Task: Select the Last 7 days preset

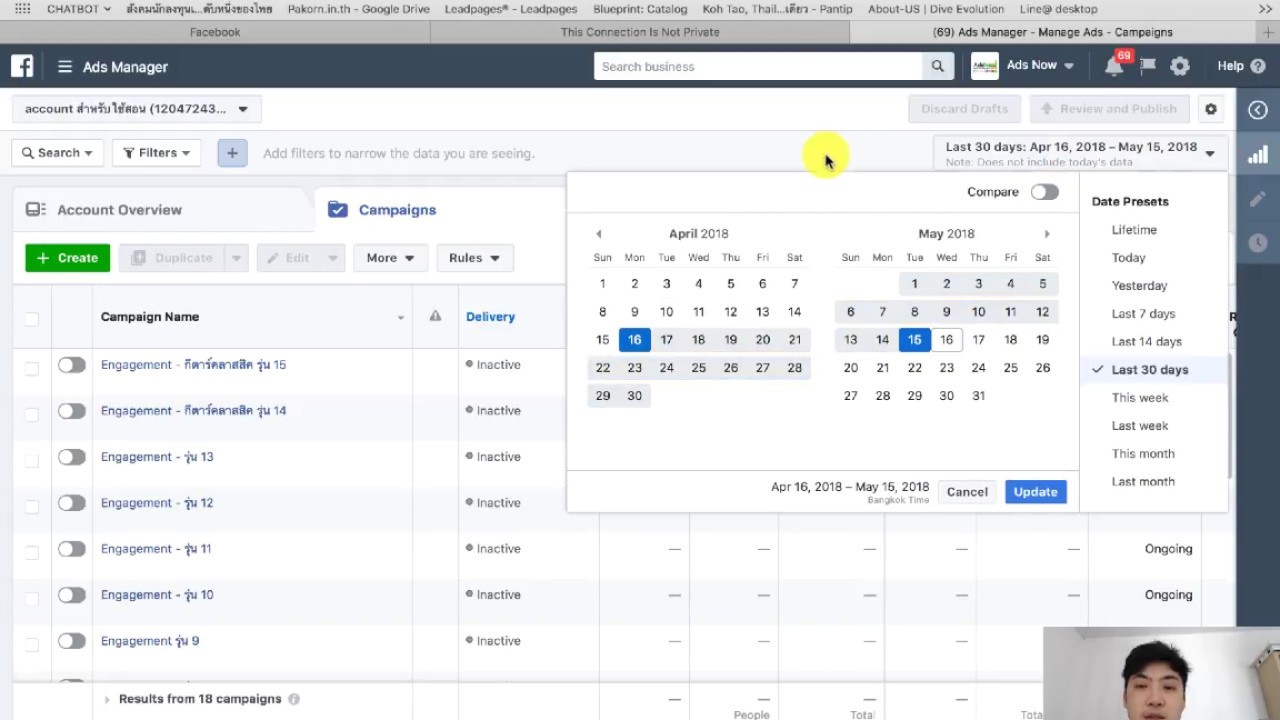Action: click(1143, 314)
